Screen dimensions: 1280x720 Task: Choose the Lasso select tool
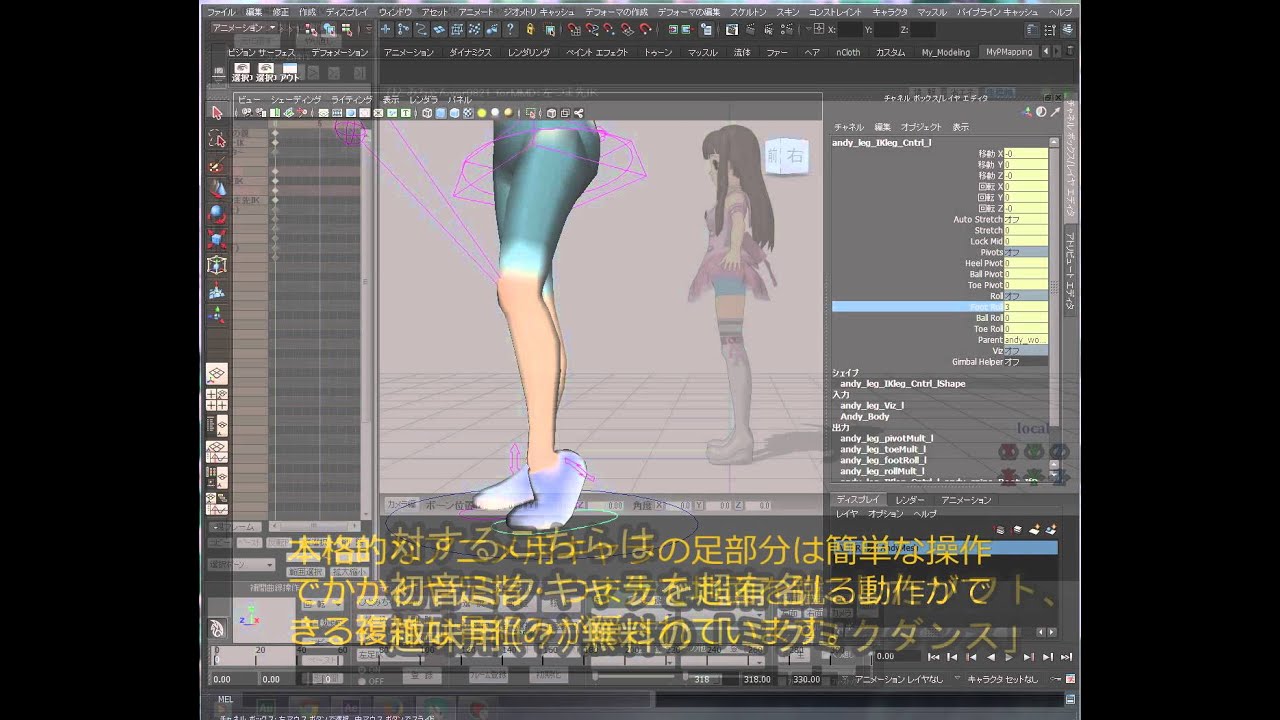[217, 139]
